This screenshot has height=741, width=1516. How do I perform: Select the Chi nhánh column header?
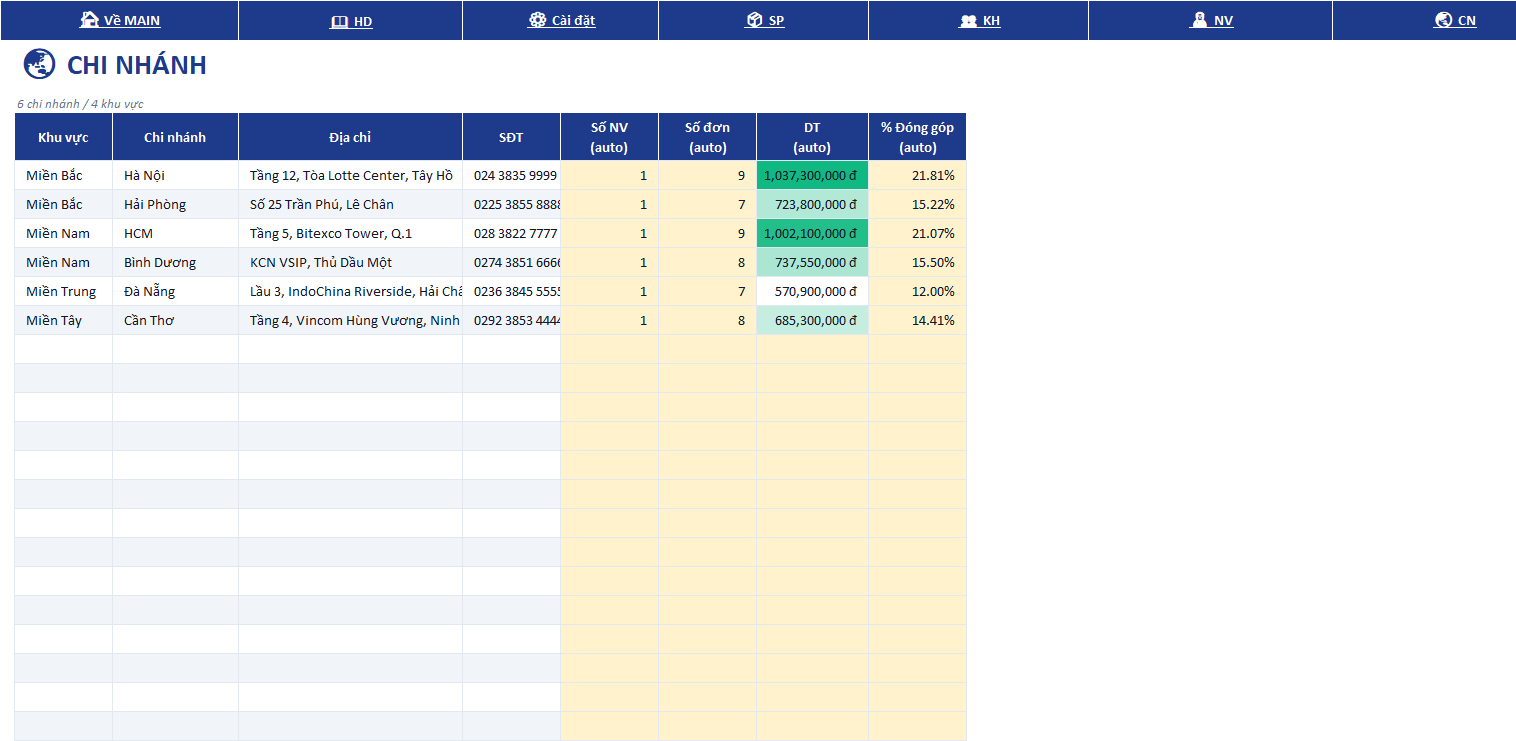(175, 137)
